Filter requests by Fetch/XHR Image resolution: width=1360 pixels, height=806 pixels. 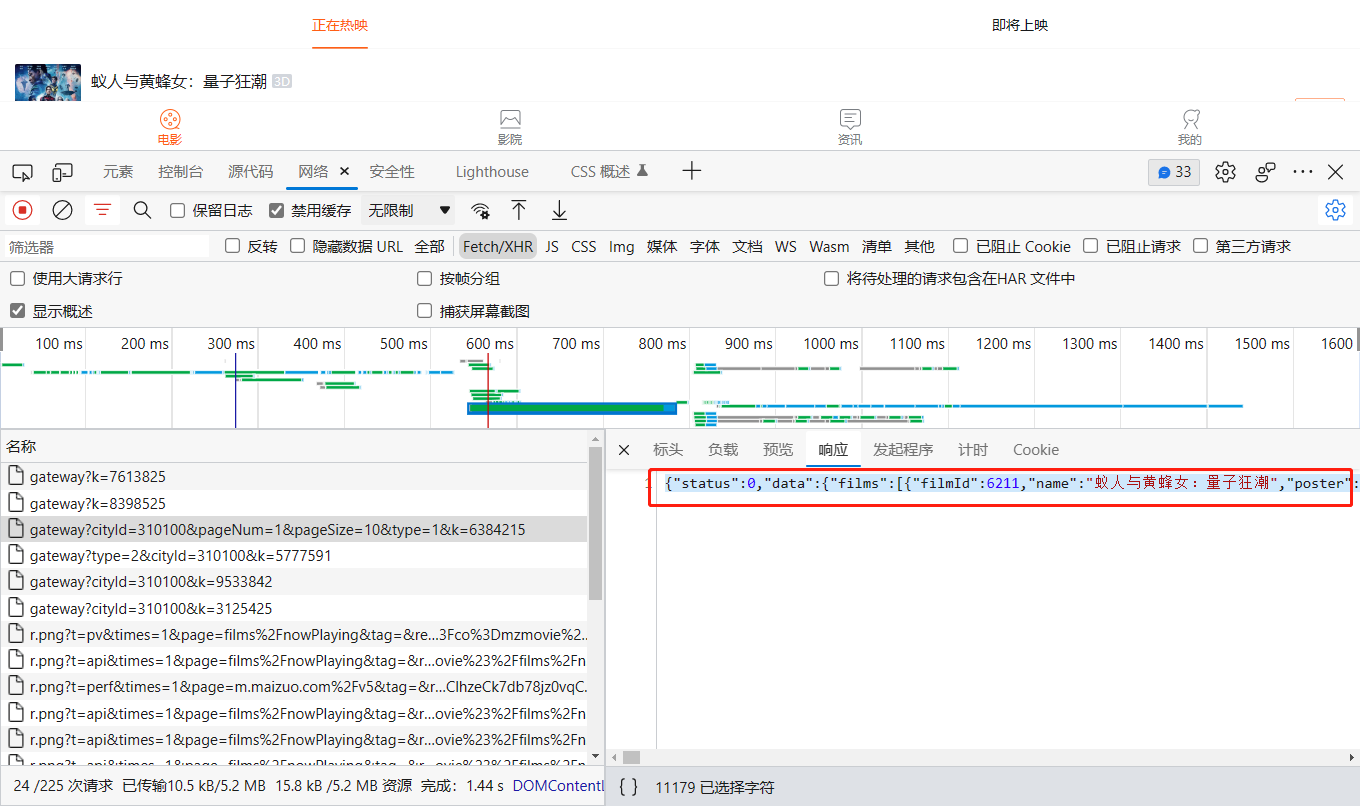click(x=498, y=246)
